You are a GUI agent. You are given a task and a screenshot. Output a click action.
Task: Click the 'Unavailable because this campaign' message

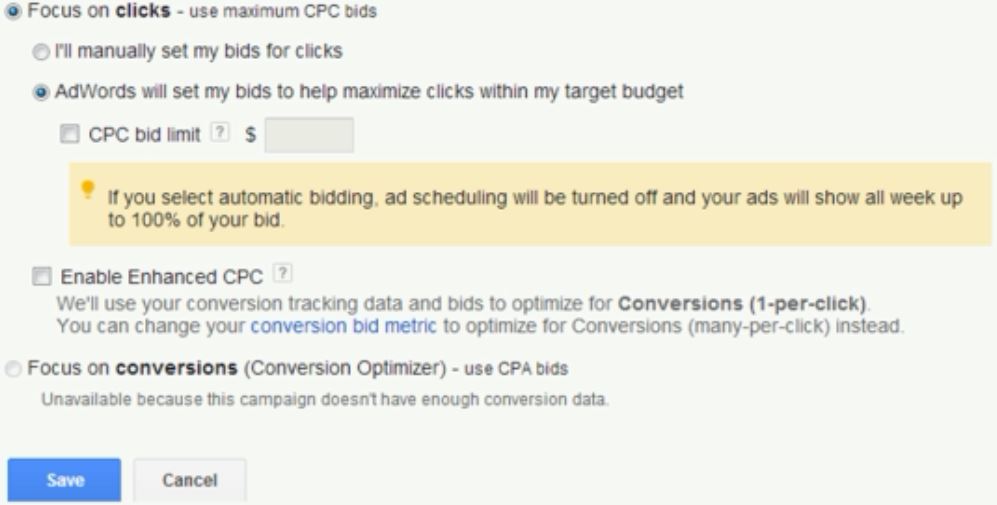coord(325,400)
